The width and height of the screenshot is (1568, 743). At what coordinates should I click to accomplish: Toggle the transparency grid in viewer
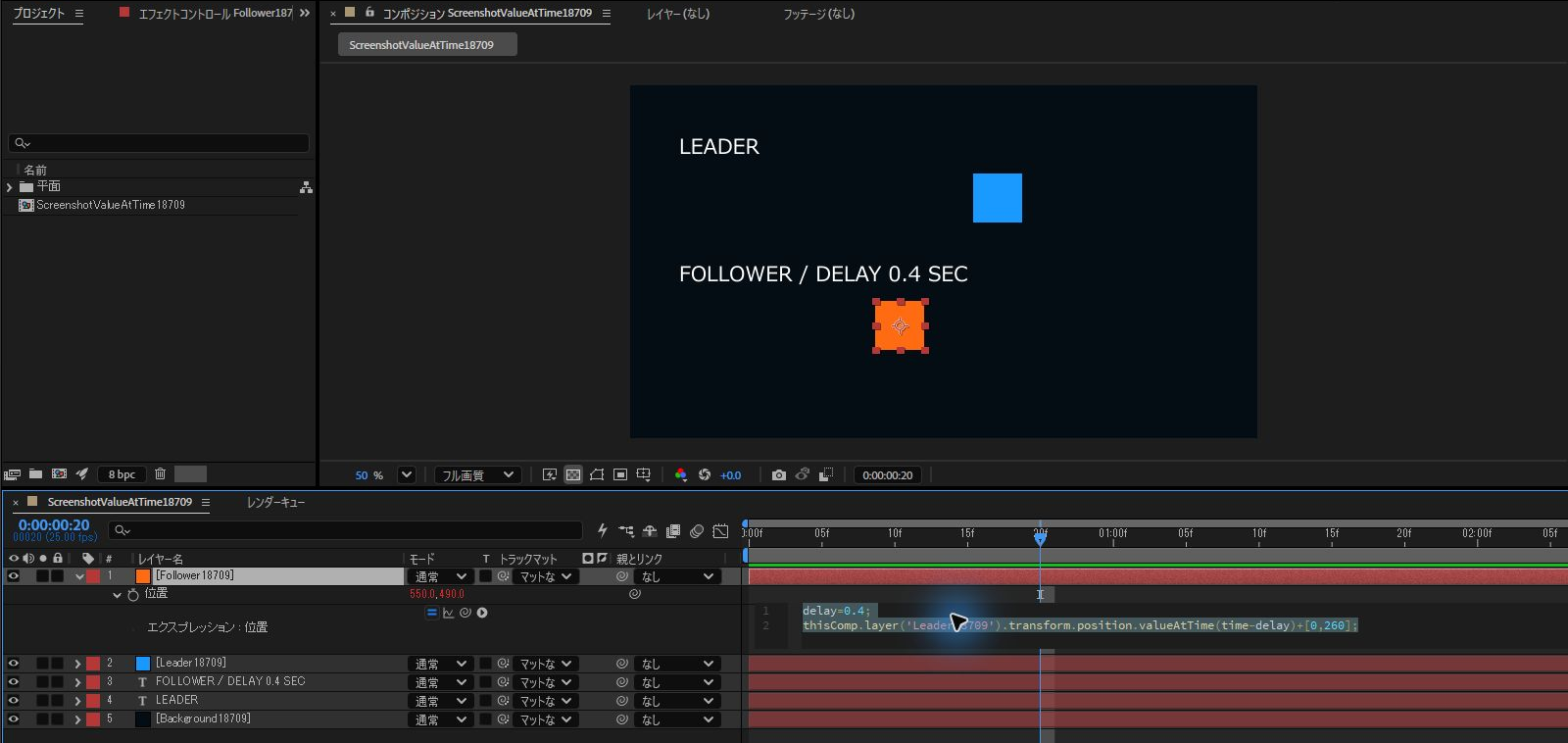tap(573, 474)
